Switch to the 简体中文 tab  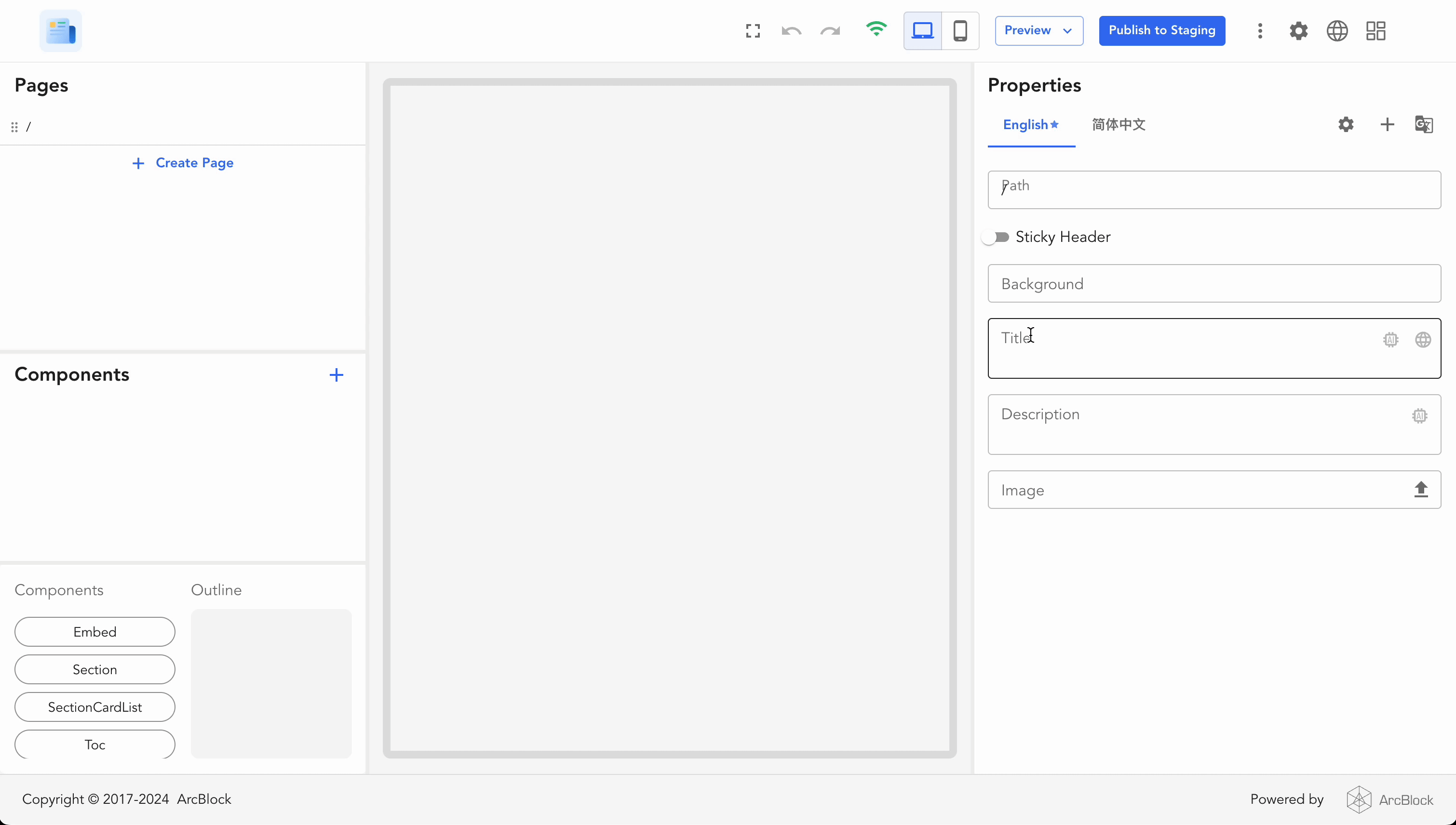pyautogui.click(x=1118, y=125)
